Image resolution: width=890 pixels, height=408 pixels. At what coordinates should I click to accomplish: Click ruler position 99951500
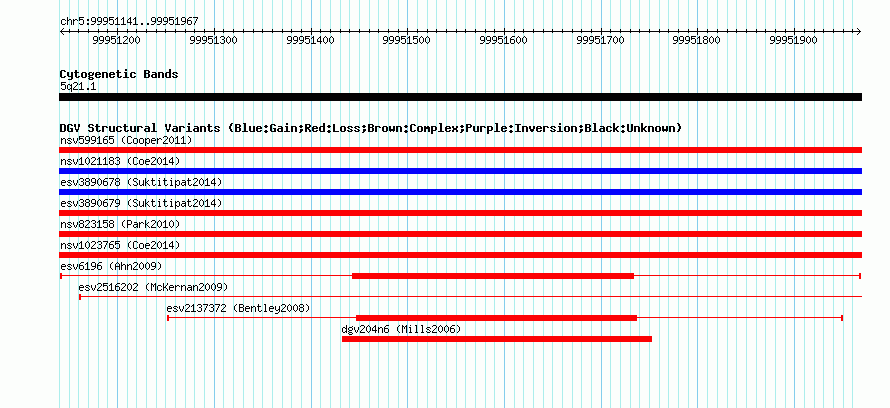tap(407, 41)
